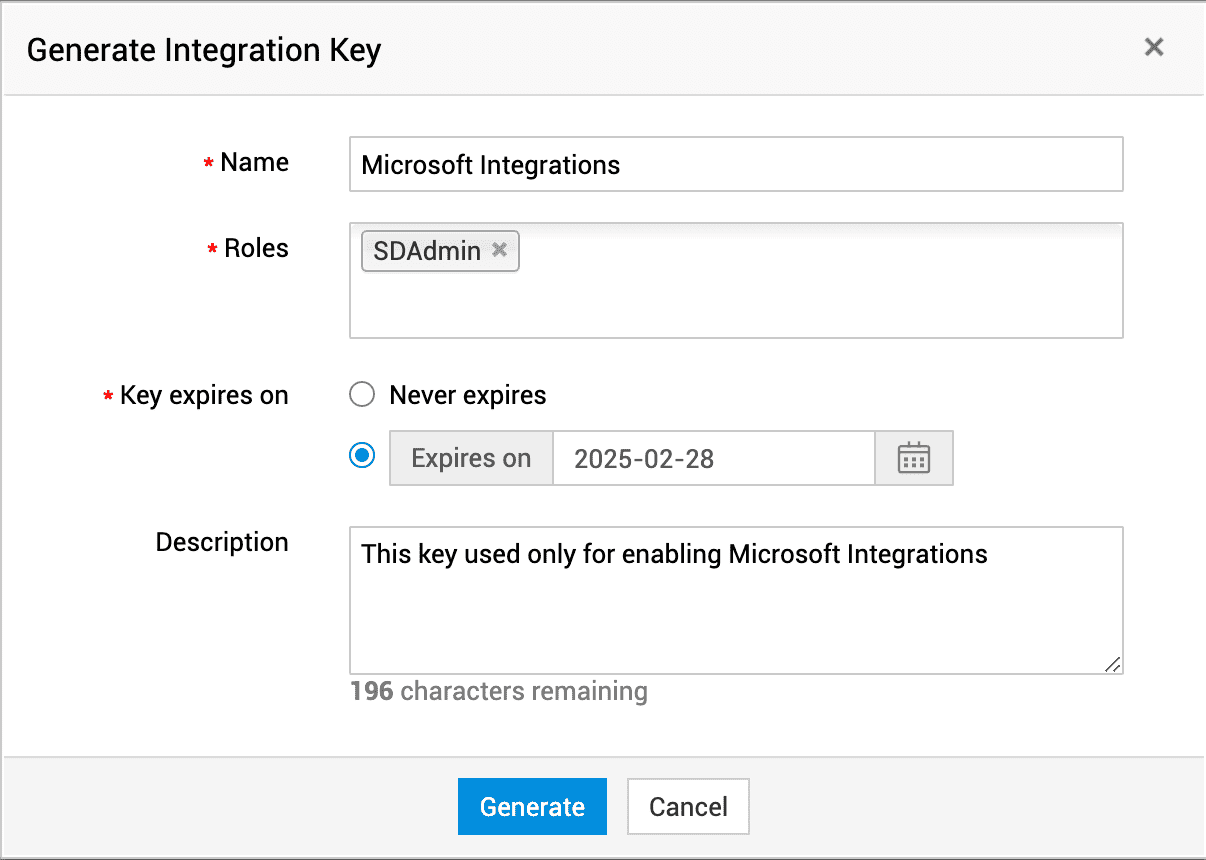Image resolution: width=1206 pixels, height=860 pixels.
Task: Click the Generate Integration Key title
Action: pos(204,49)
